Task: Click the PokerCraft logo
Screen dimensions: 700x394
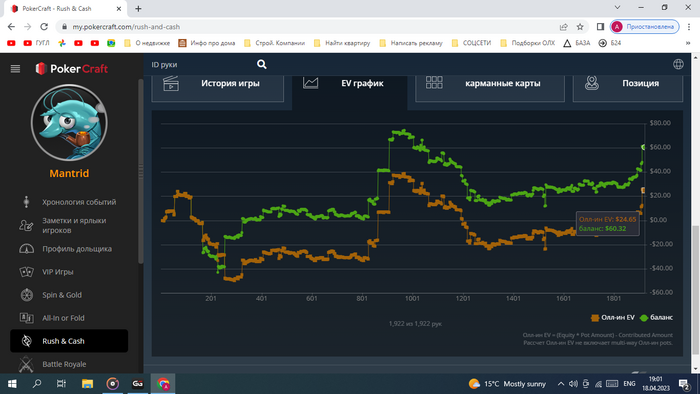Action: coord(72,69)
